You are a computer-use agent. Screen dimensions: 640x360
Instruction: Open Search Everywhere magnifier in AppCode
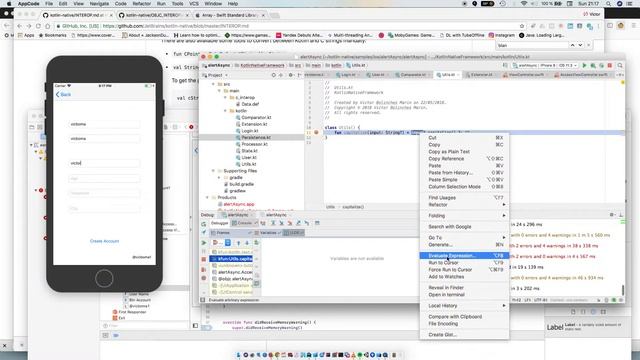point(620,65)
